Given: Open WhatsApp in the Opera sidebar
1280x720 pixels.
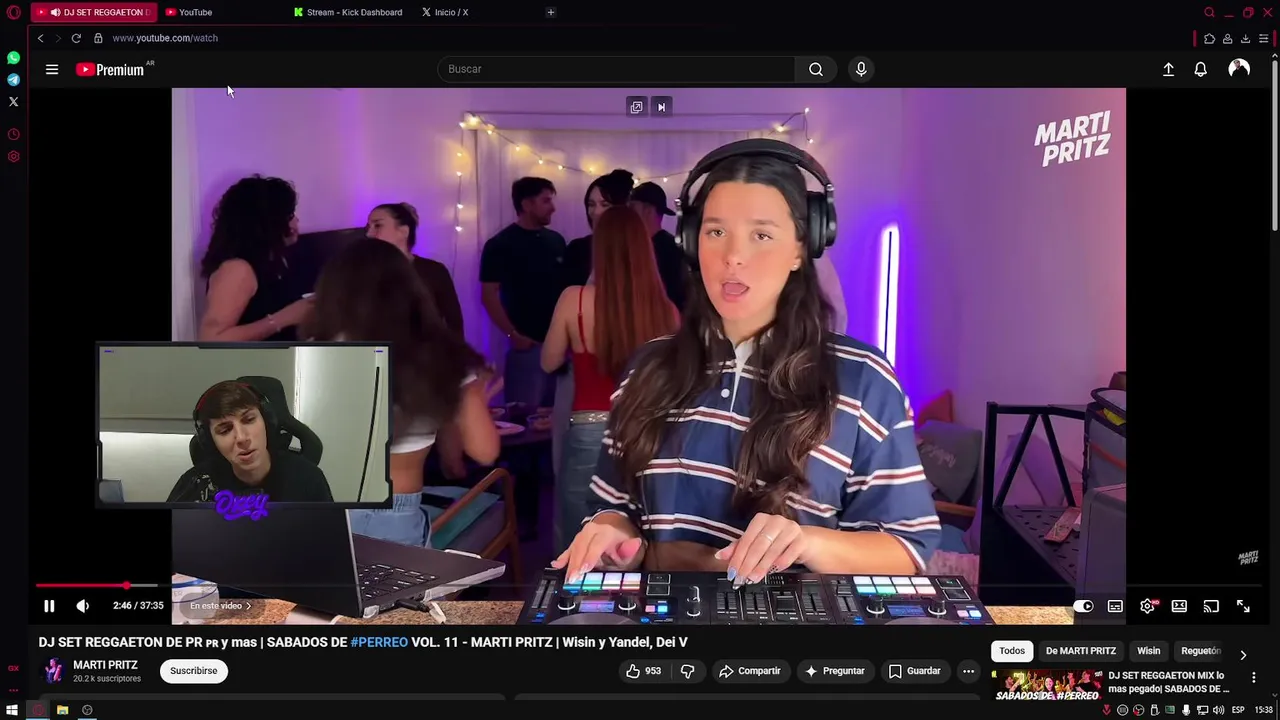Looking at the screenshot, I should [x=13, y=58].
